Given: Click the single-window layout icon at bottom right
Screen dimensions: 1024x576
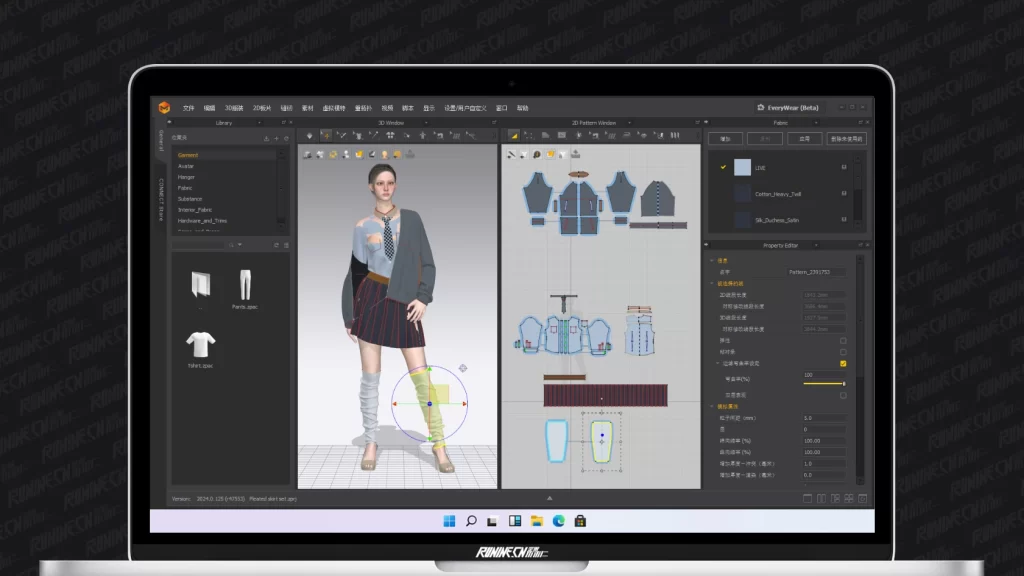Looking at the screenshot, I should coord(807,498).
